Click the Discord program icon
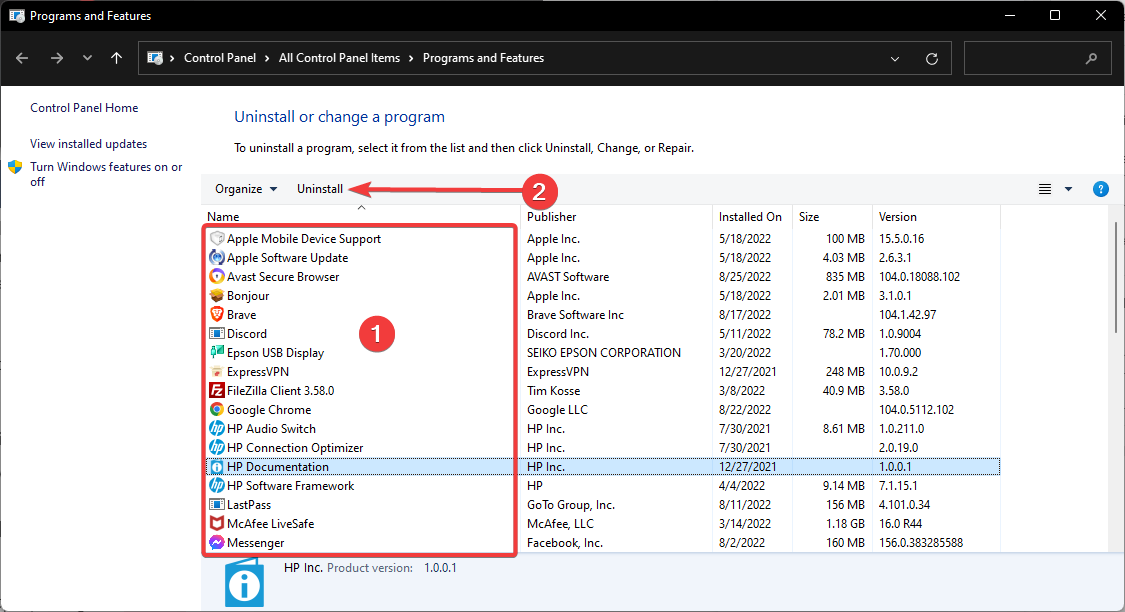1125x612 pixels. click(x=217, y=334)
